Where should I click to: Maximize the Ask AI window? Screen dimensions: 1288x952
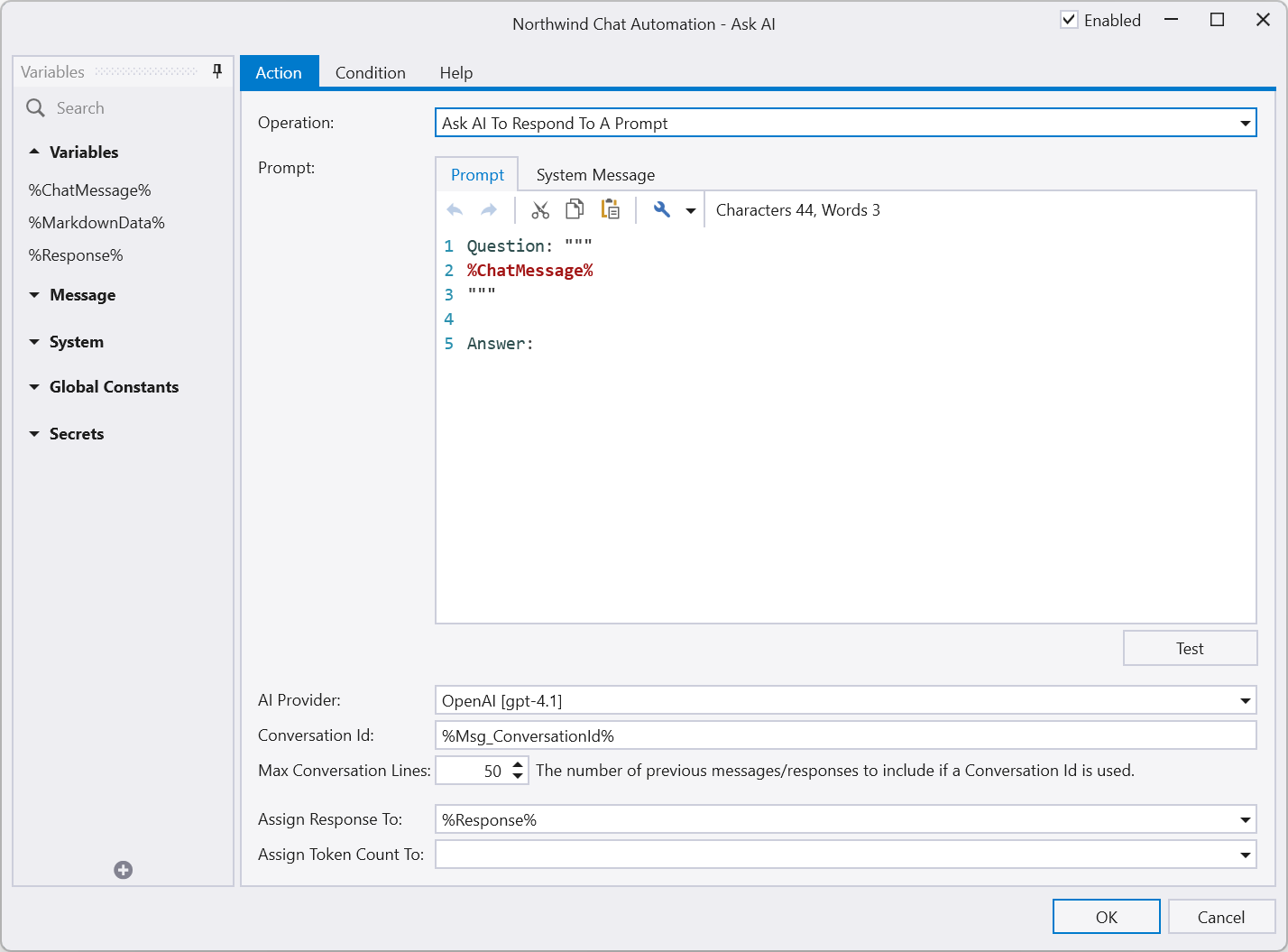coord(1218,20)
